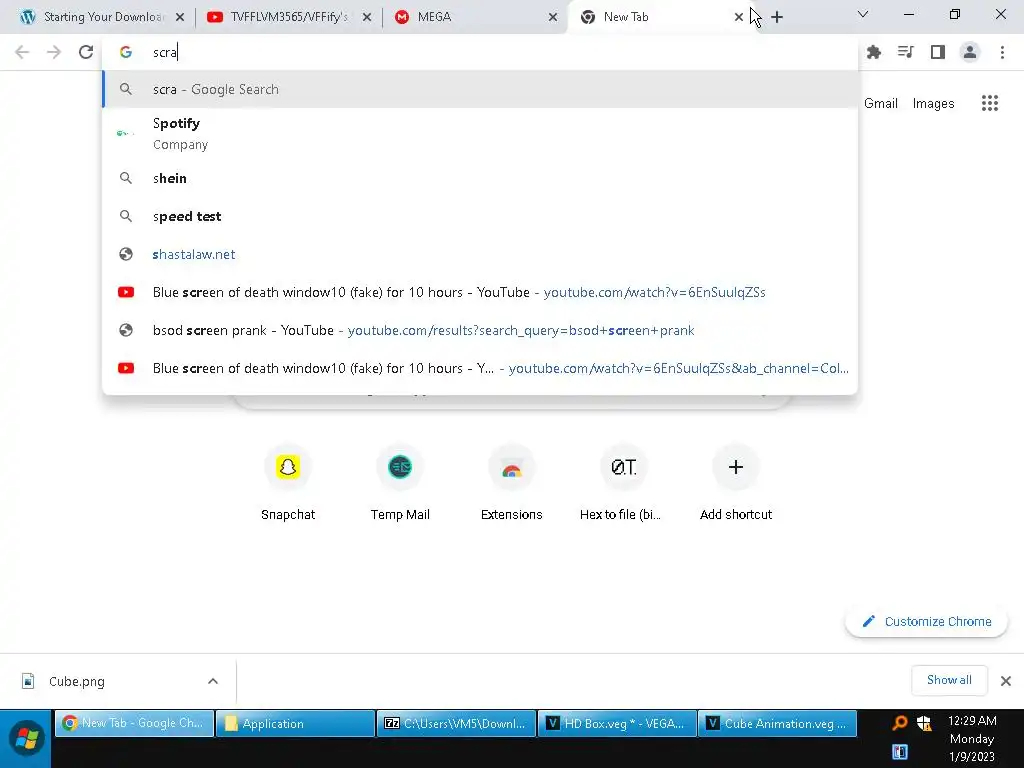Open the Google apps grid
The image size is (1024, 768).
pyautogui.click(x=989, y=103)
